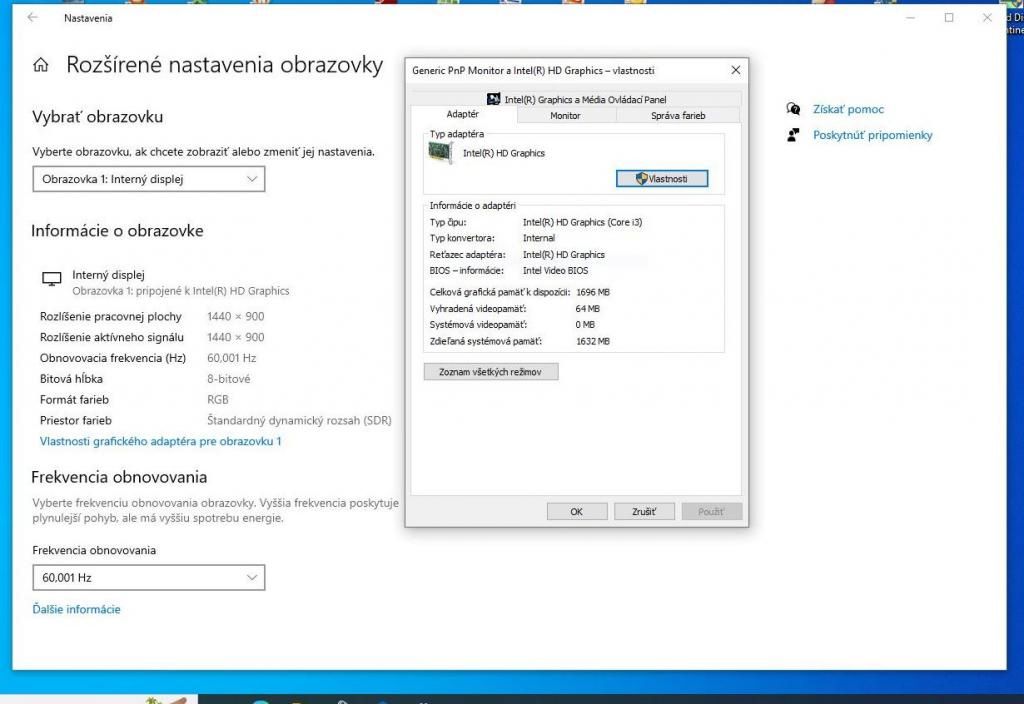Screen dimensions: 1024x704
Task: Click the Home icon beside the page title
Action: click(x=41, y=66)
